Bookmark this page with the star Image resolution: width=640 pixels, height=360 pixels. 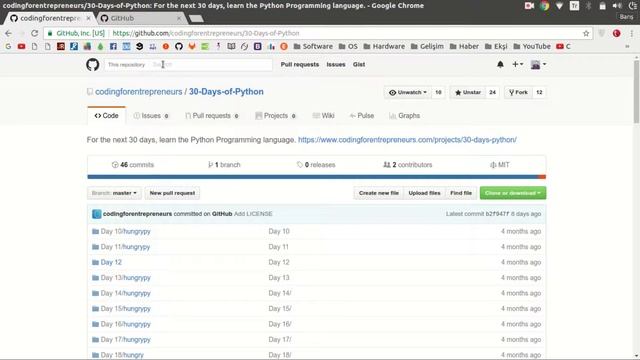click(x=586, y=33)
